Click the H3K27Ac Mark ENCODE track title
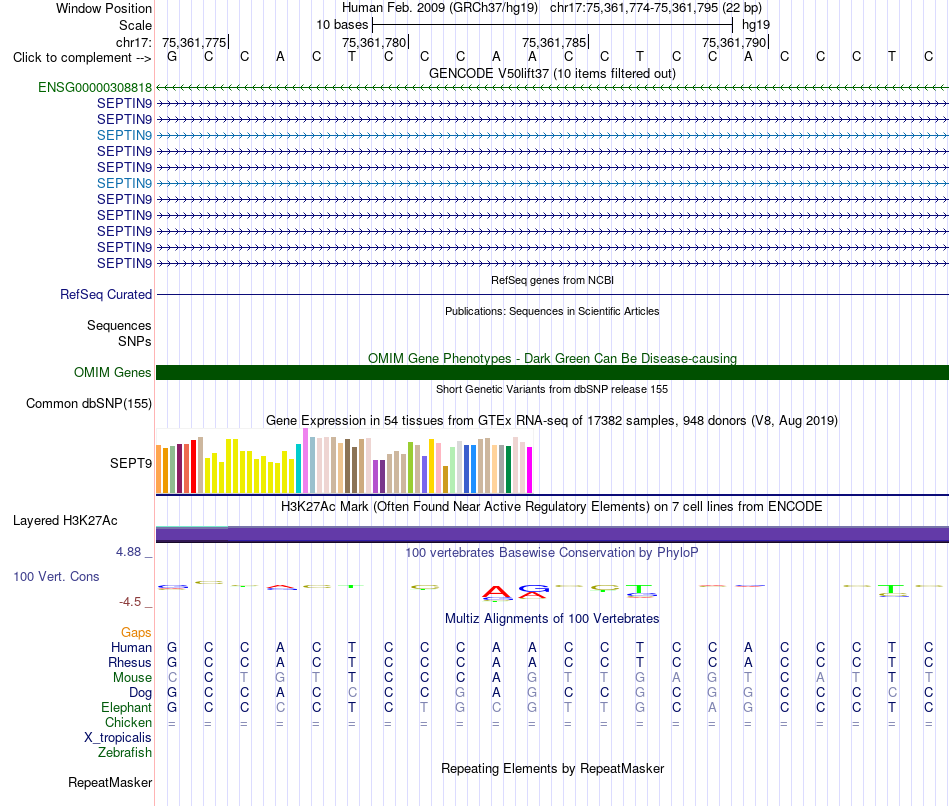The height and width of the screenshot is (806, 950). 552,507
